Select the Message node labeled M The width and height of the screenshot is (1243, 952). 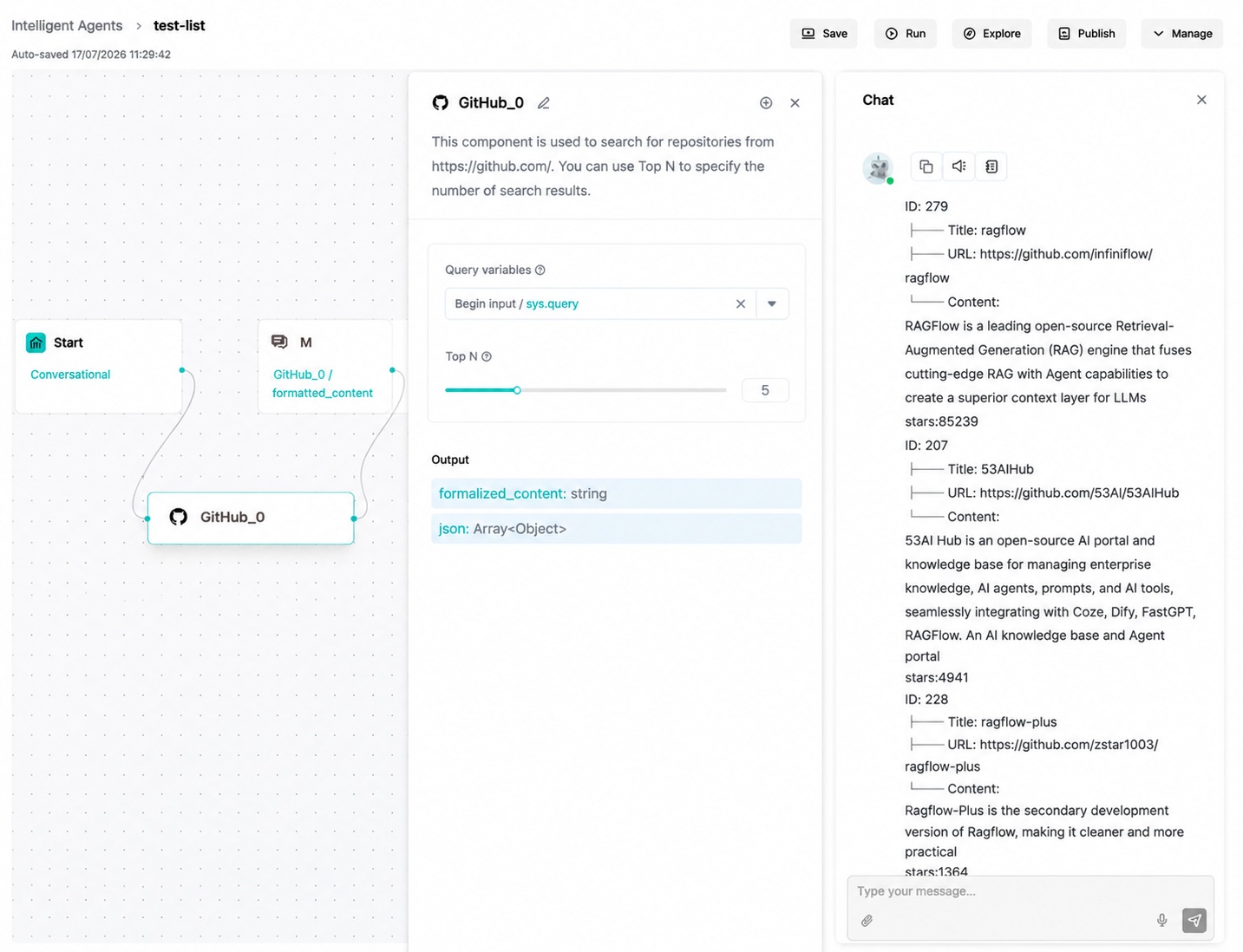[325, 366]
